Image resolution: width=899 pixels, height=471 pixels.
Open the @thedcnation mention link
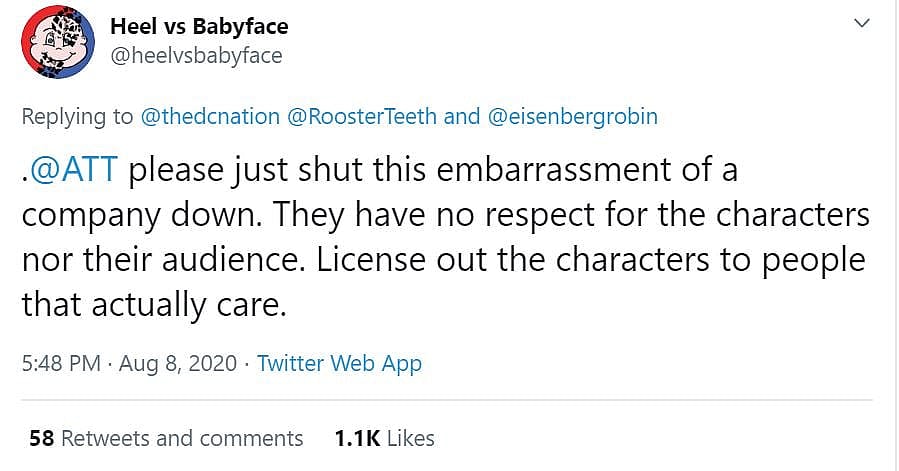pyautogui.click(x=210, y=116)
